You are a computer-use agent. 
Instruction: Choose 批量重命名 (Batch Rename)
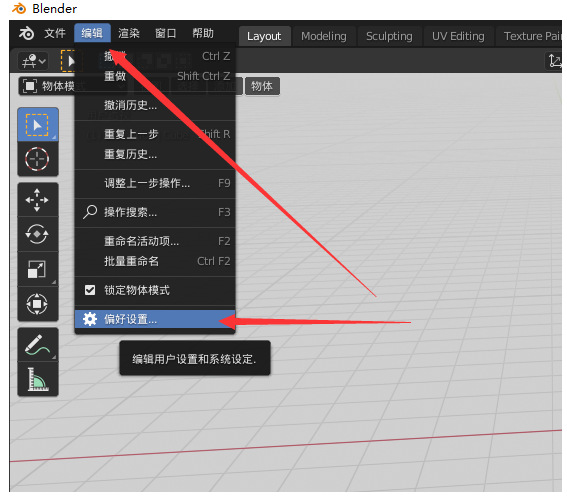pos(155,261)
